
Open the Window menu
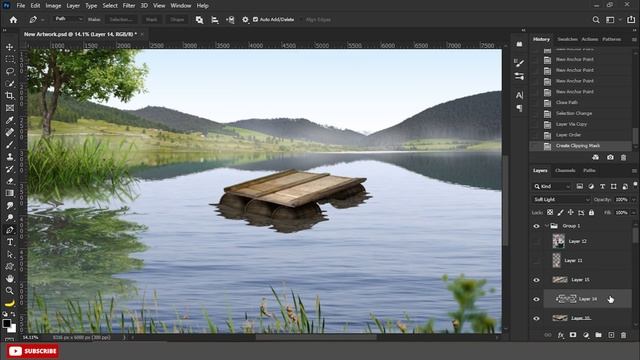[x=181, y=6]
